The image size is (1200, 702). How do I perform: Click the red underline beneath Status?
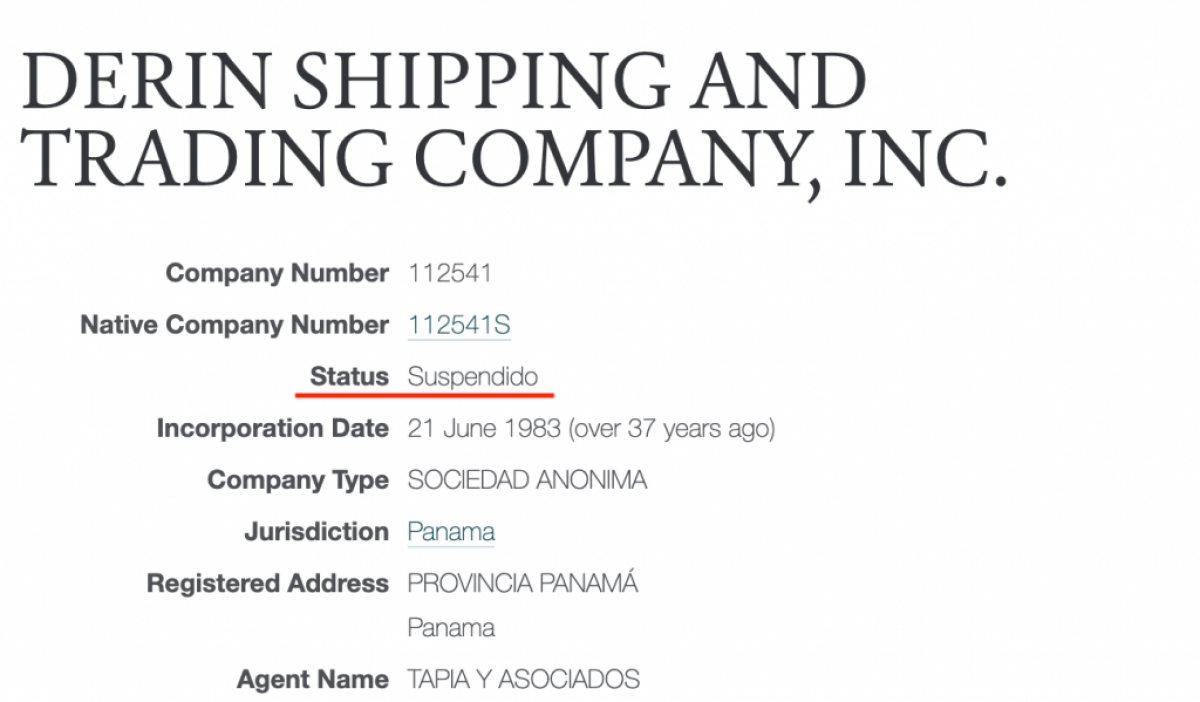(425, 395)
